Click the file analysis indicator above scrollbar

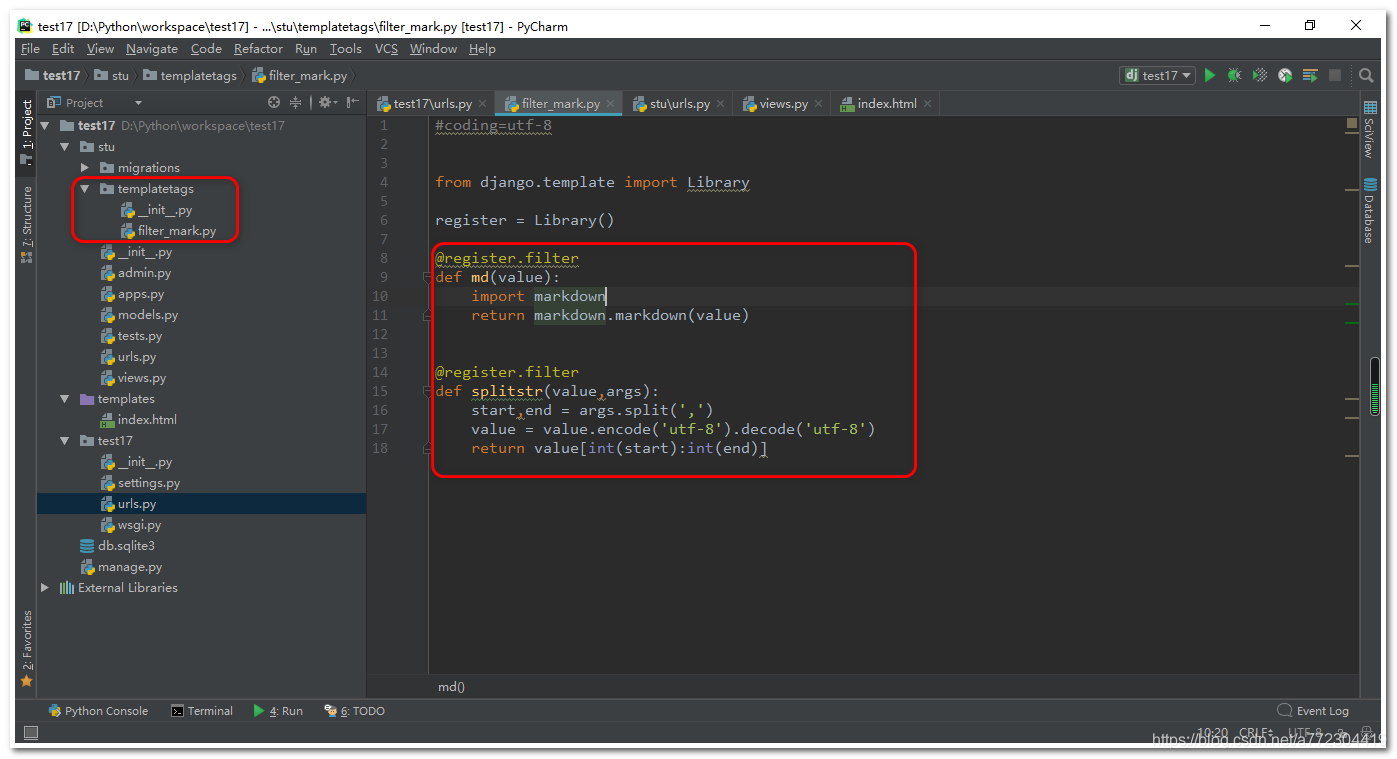(1352, 124)
